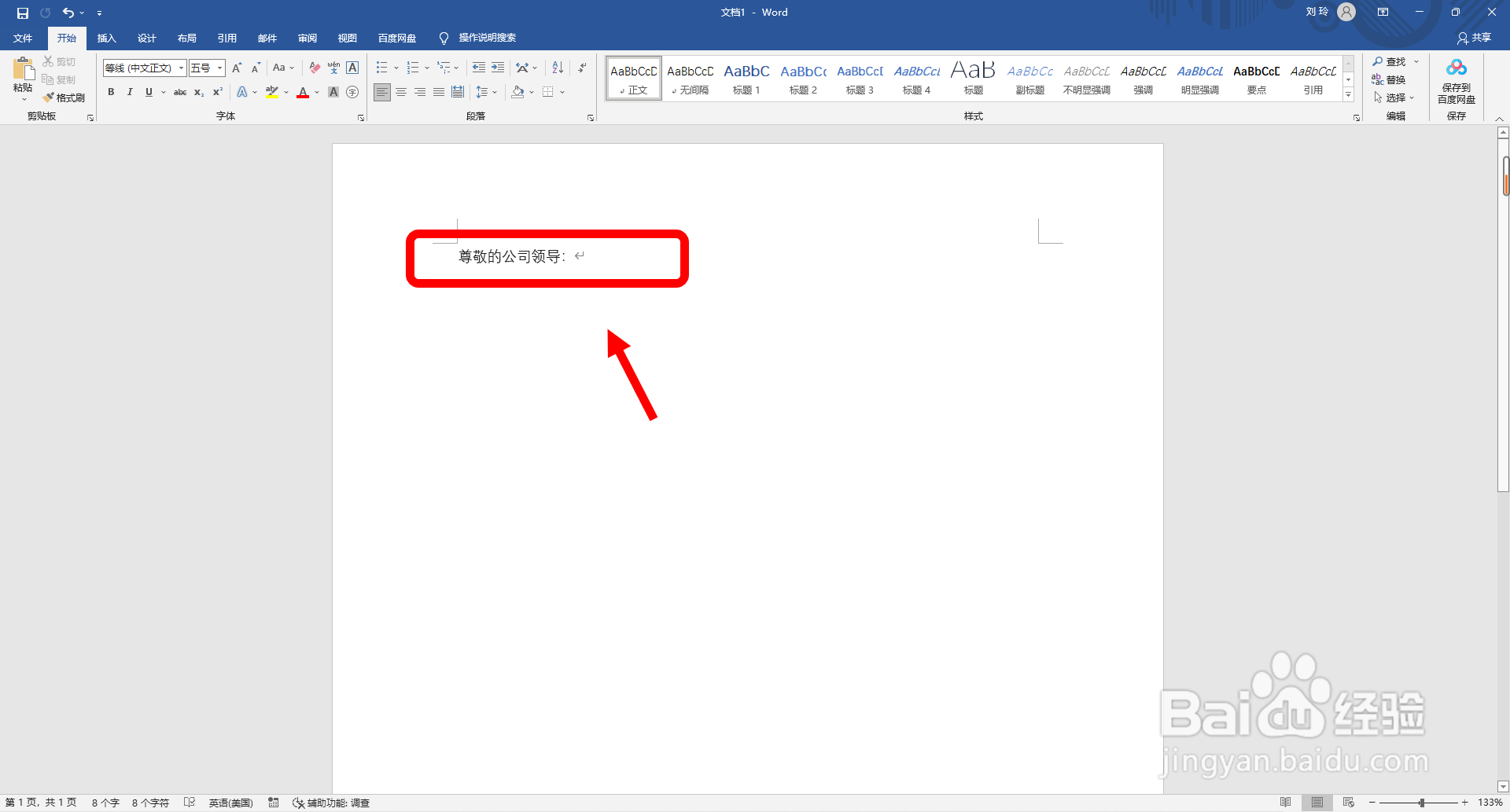1510x812 pixels.
Task: Open the Font dialog launcher
Action: (x=361, y=118)
